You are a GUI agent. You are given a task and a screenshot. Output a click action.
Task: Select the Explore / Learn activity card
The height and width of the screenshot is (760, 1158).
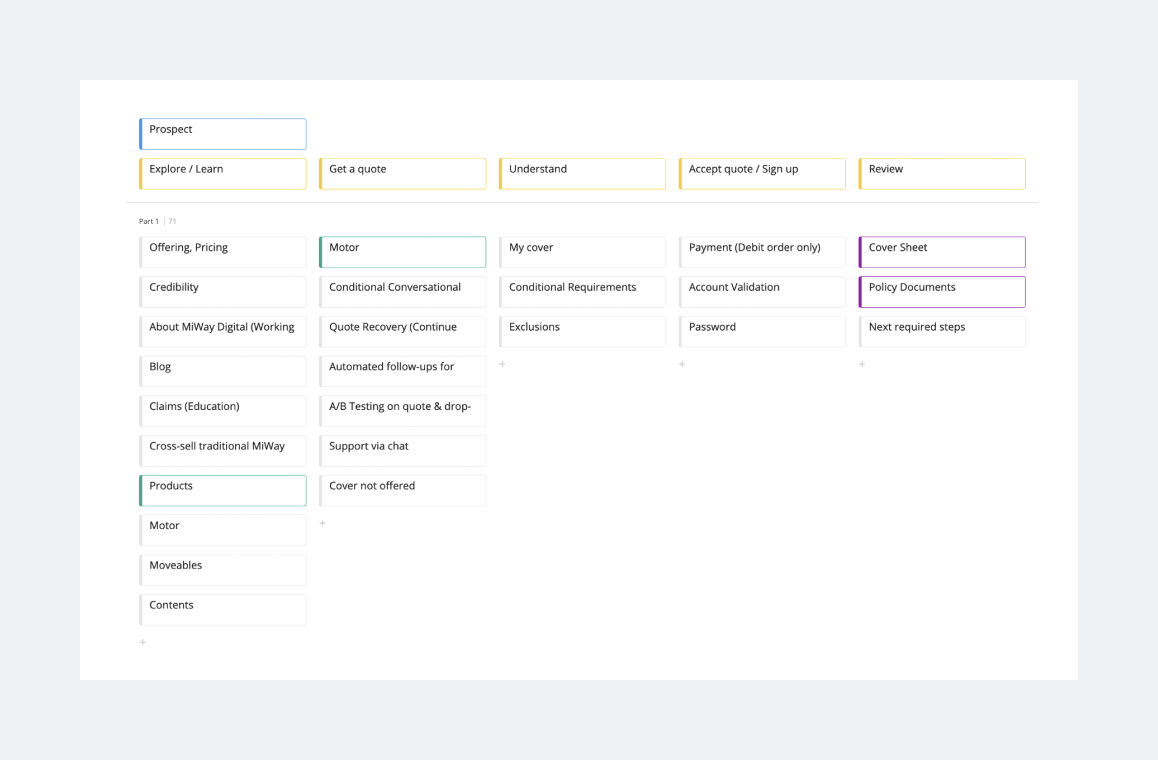(x=223, y=173)
